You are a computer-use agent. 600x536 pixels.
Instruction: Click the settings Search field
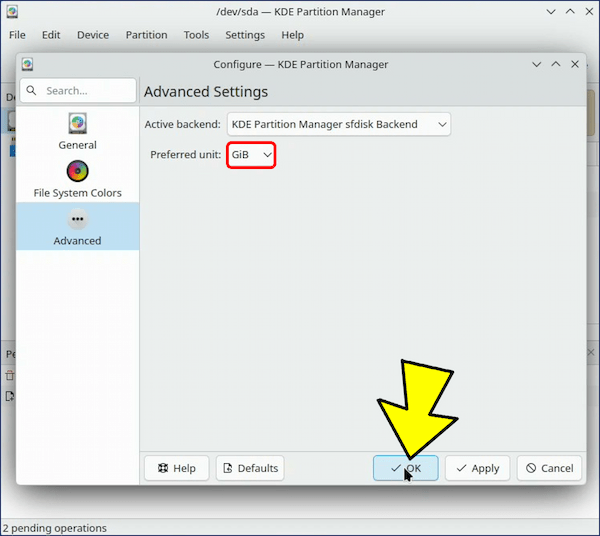tap(85, 90)
